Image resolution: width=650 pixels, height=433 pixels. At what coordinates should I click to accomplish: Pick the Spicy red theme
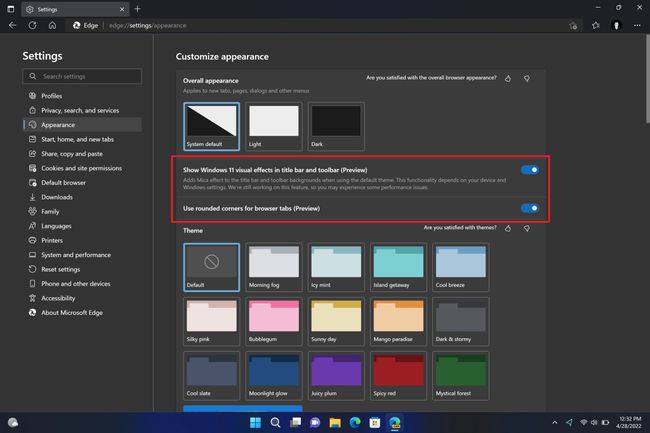click(398, 376)
